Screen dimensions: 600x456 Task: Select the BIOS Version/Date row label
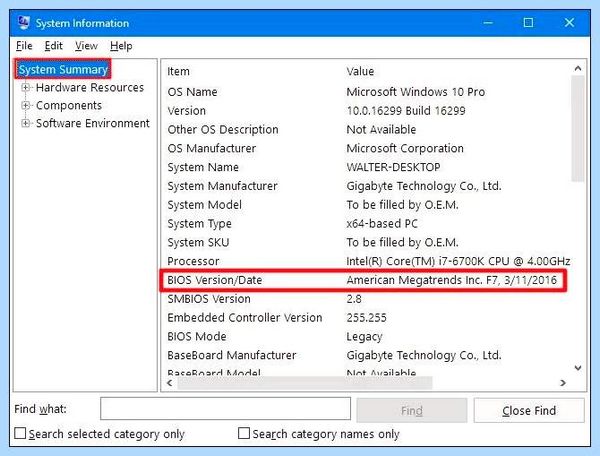[x=215, y=280]
